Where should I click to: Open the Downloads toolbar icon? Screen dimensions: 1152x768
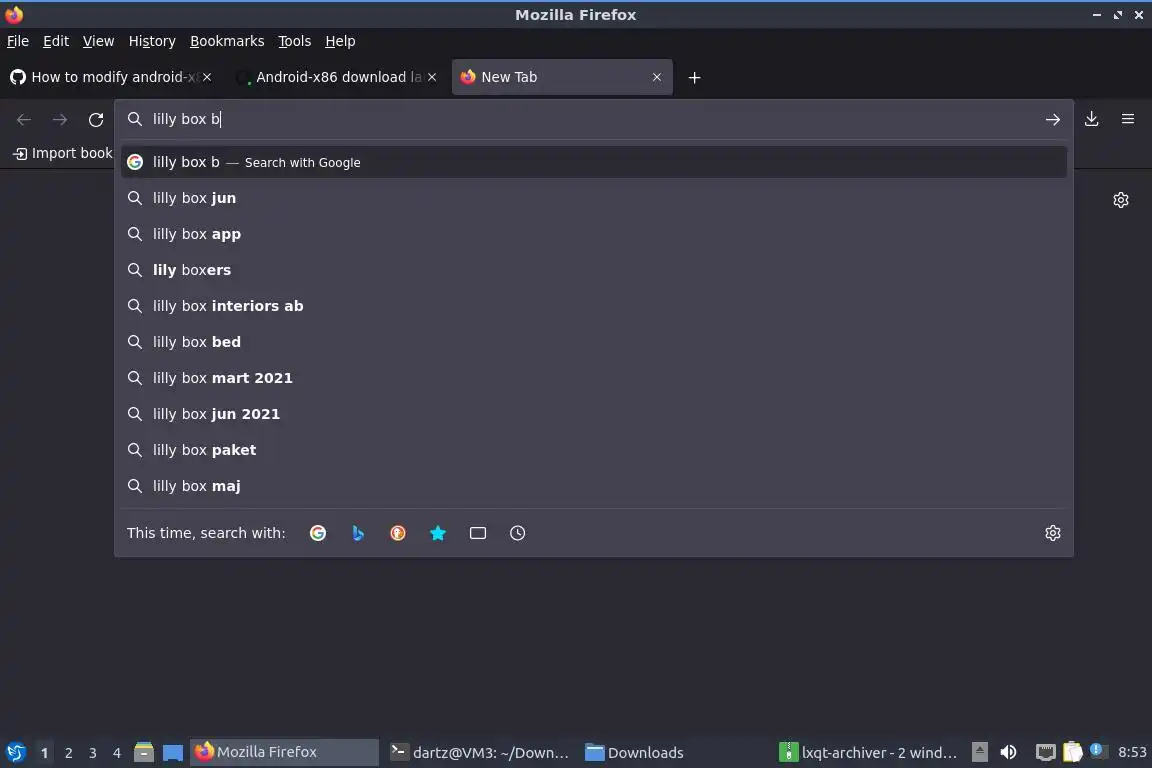(1092, 119)
